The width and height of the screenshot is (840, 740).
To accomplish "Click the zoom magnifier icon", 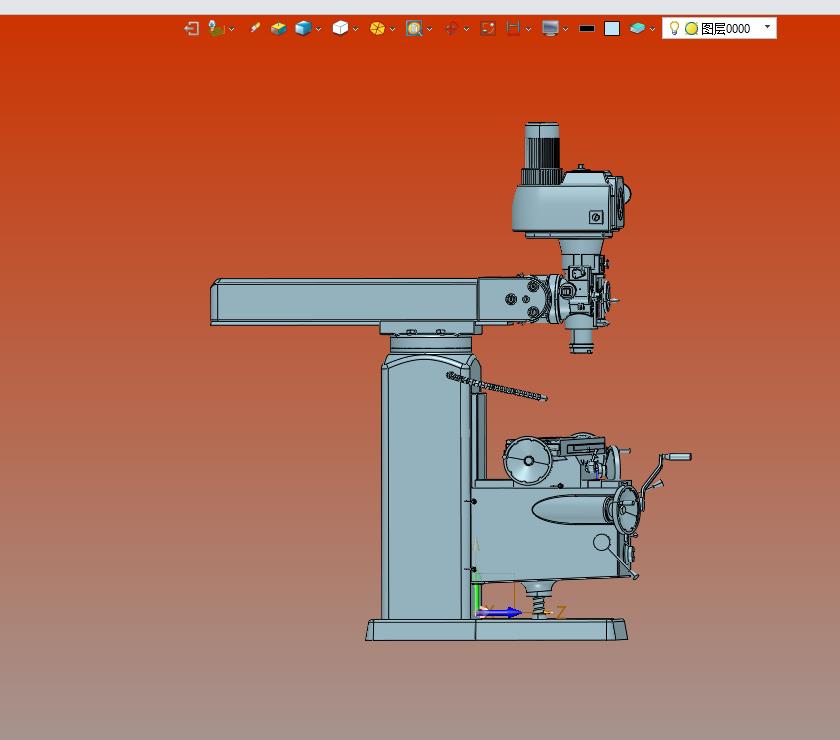I will tap(414, 28).
